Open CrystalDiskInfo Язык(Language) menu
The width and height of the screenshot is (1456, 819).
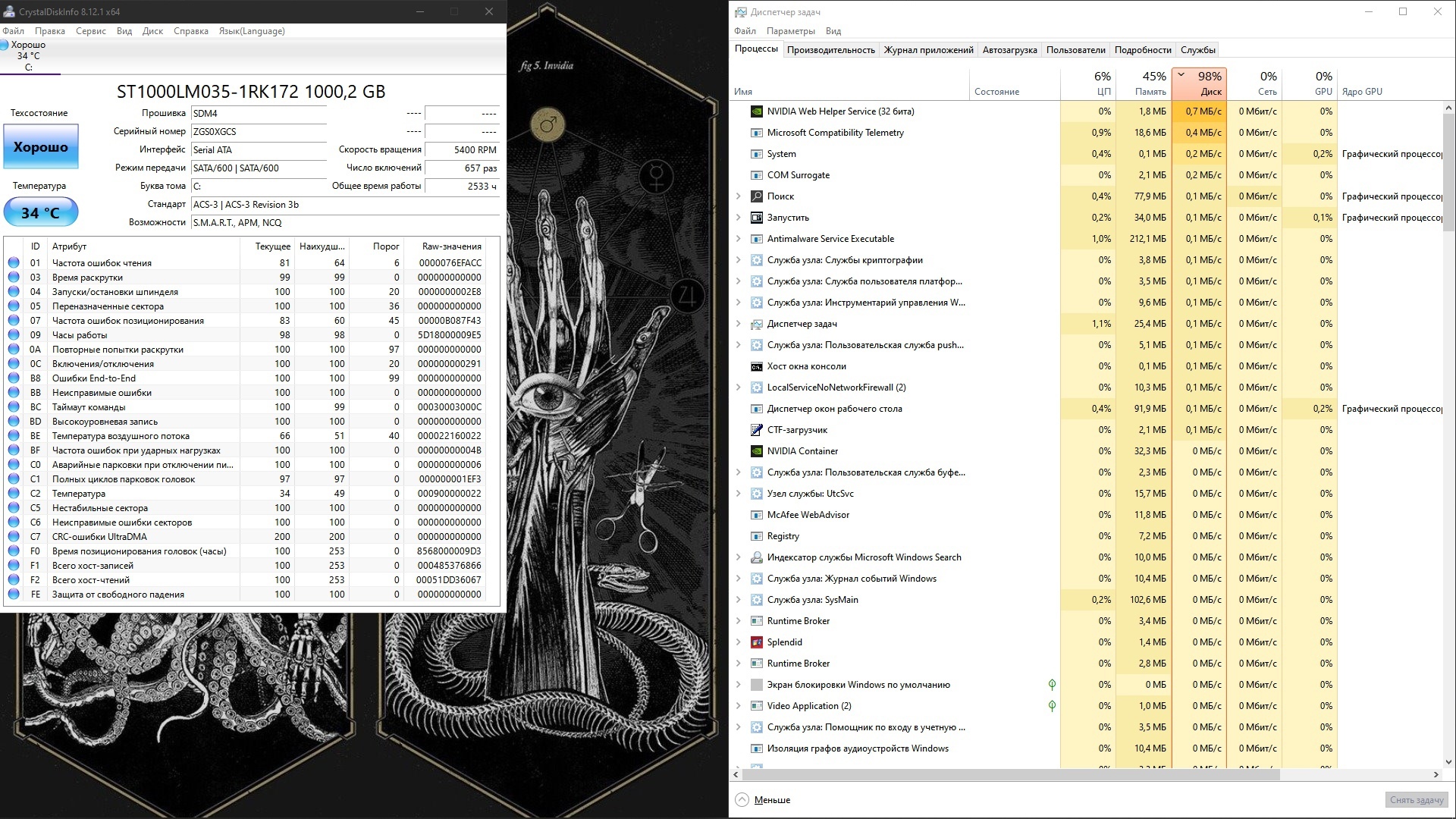(x=252, y=31)
